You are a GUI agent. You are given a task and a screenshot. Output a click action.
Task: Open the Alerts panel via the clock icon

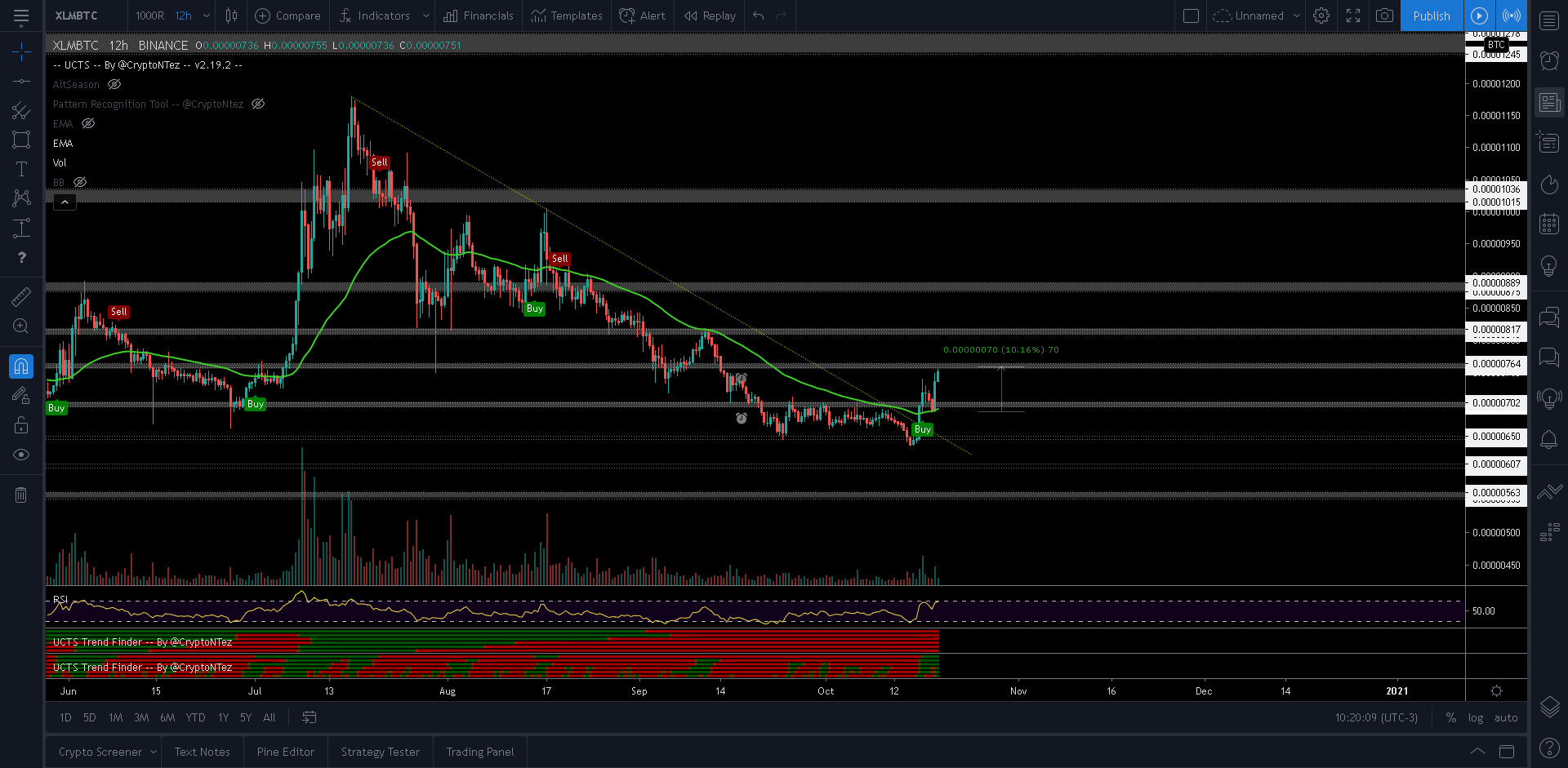(x=1549, y=60)
